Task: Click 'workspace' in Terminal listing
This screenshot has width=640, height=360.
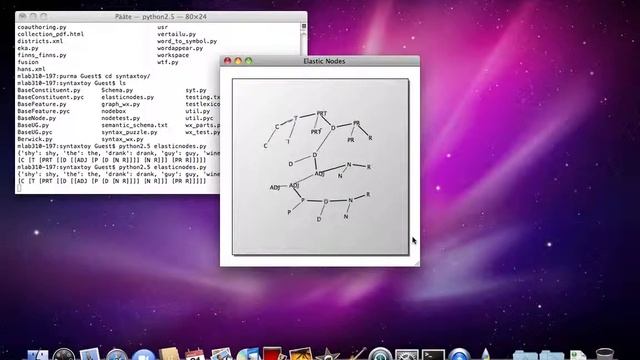Action: (x=173, y=55)
